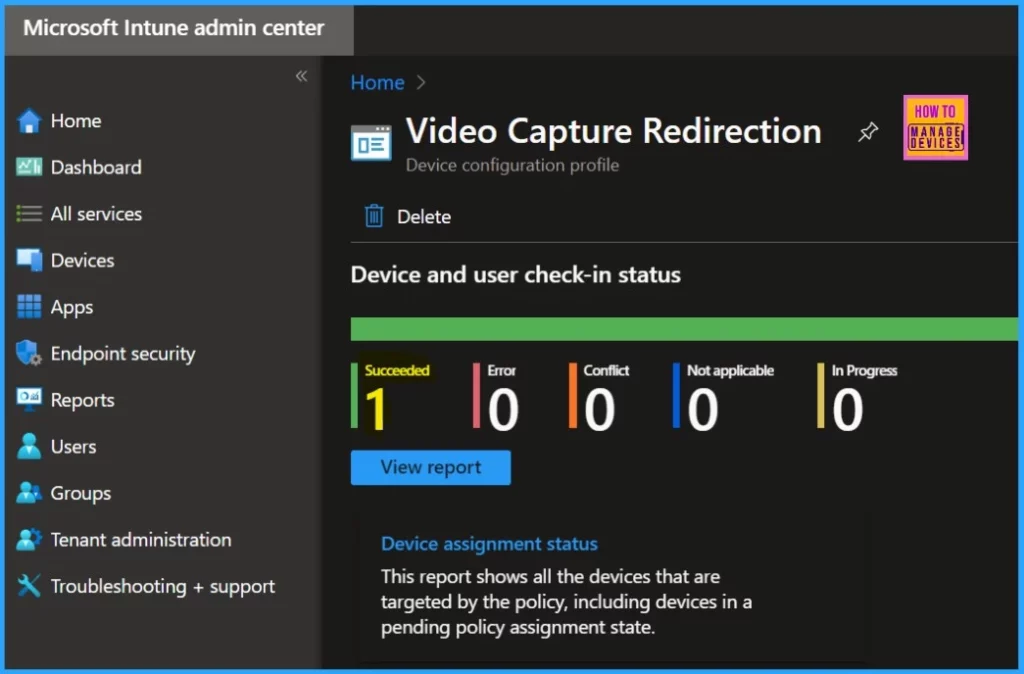Click the Conflict count 0
Viewport: 1024px width, 674px height.
pyautogui.click(x=599, y=409)
